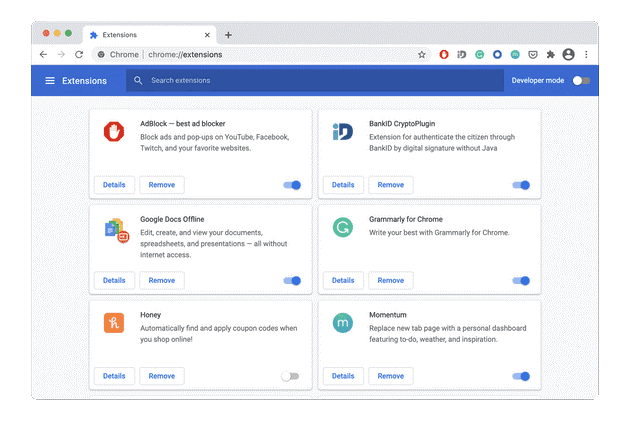Remove Google Docs Offline extension
Viewport: 630px width, 441px height.
(x=162, y=280)
